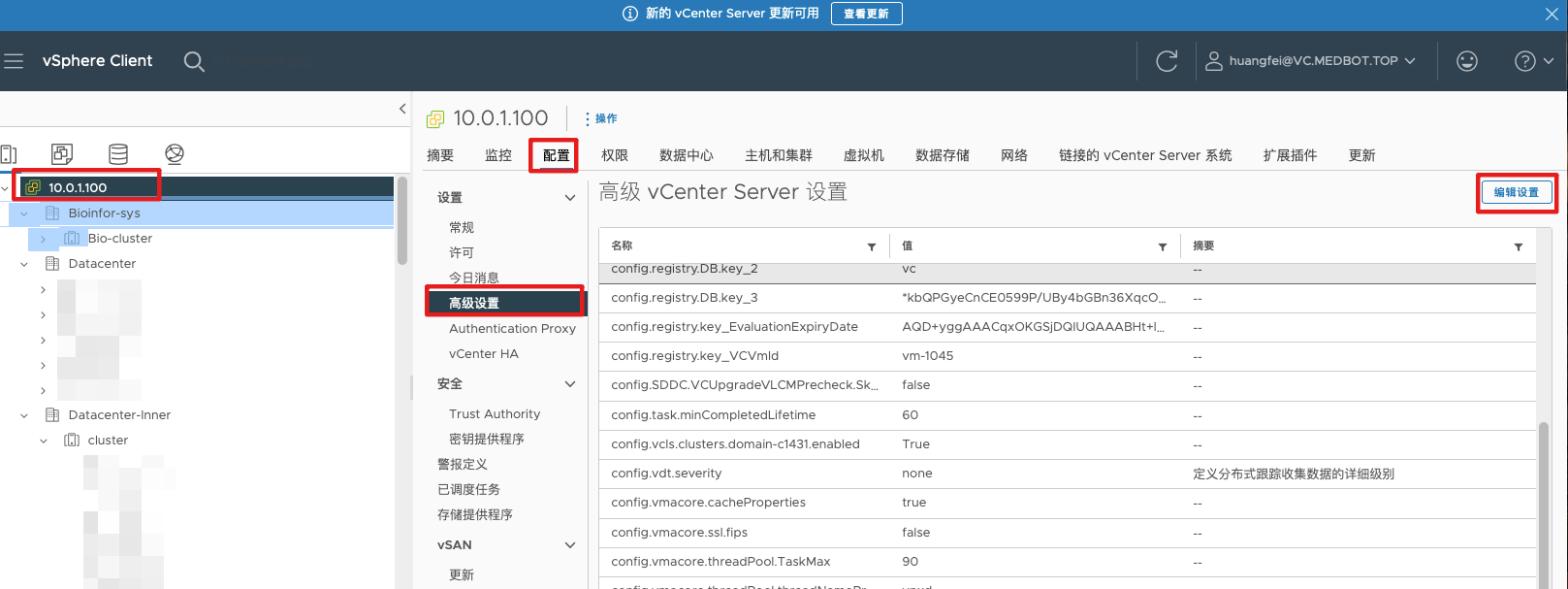This screenshot has height=589, width=1568.
Task: Open 存储提供程序 page
Action: pyautogui.click(x=475, y=515)
